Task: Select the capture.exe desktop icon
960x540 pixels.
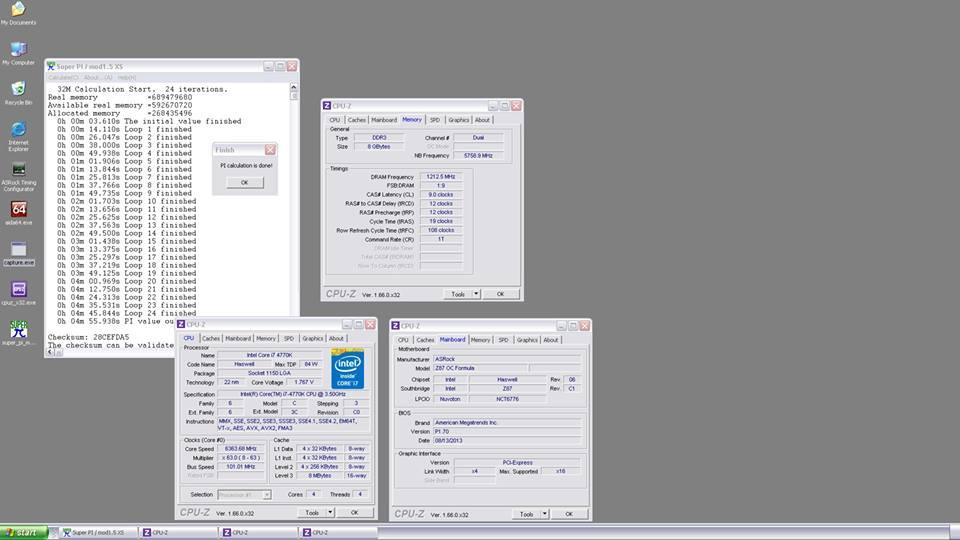Action: (18, 253)
